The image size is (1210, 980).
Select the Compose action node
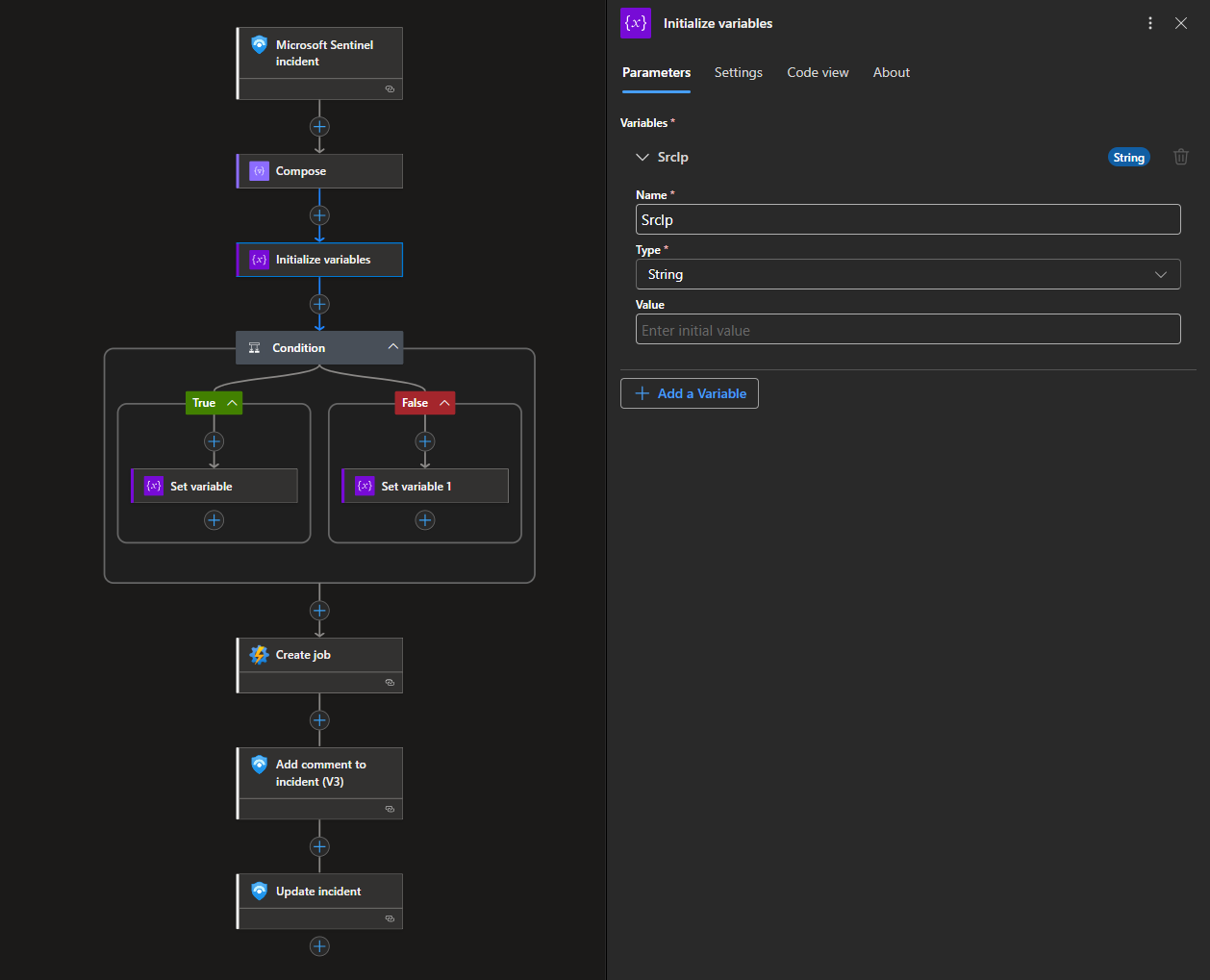point(319,171)
